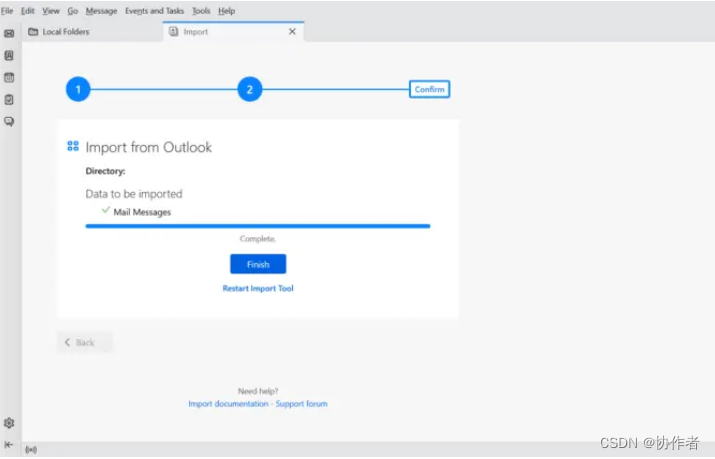The height and width of the screenshot is (459, 715).
Task: Open Settings gear icon in sidebar
Action: (x=9, y=423)
